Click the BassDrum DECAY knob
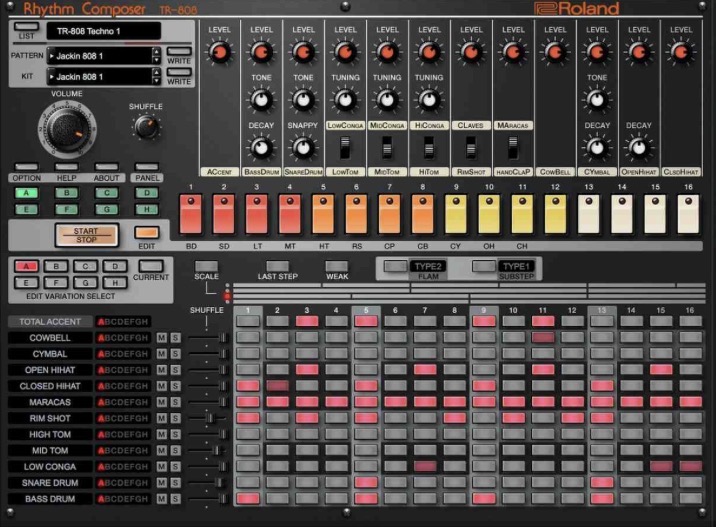Screen dimensions: 716x527 click(261, 147)
